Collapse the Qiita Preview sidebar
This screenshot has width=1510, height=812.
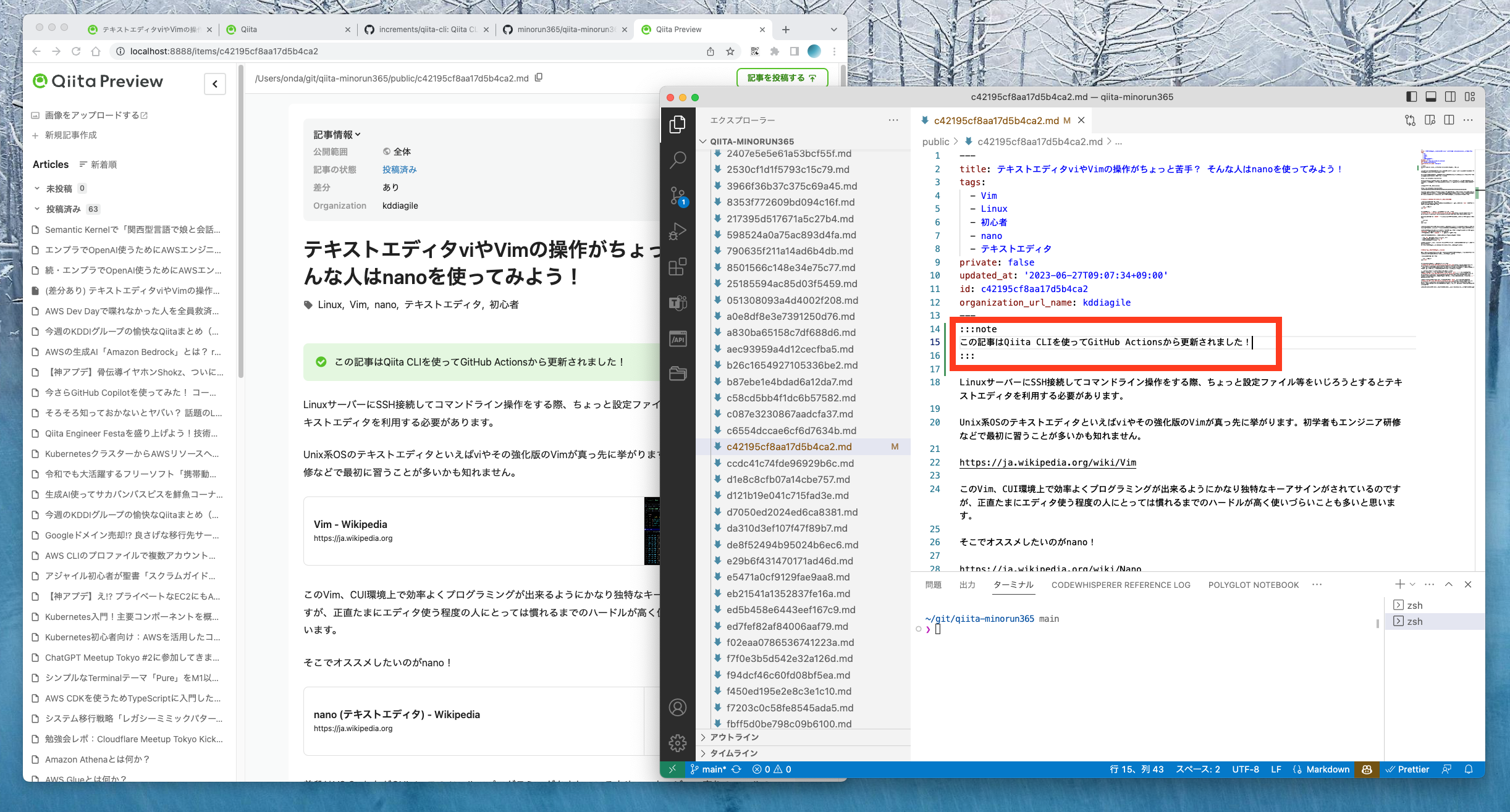coord(214,84)
